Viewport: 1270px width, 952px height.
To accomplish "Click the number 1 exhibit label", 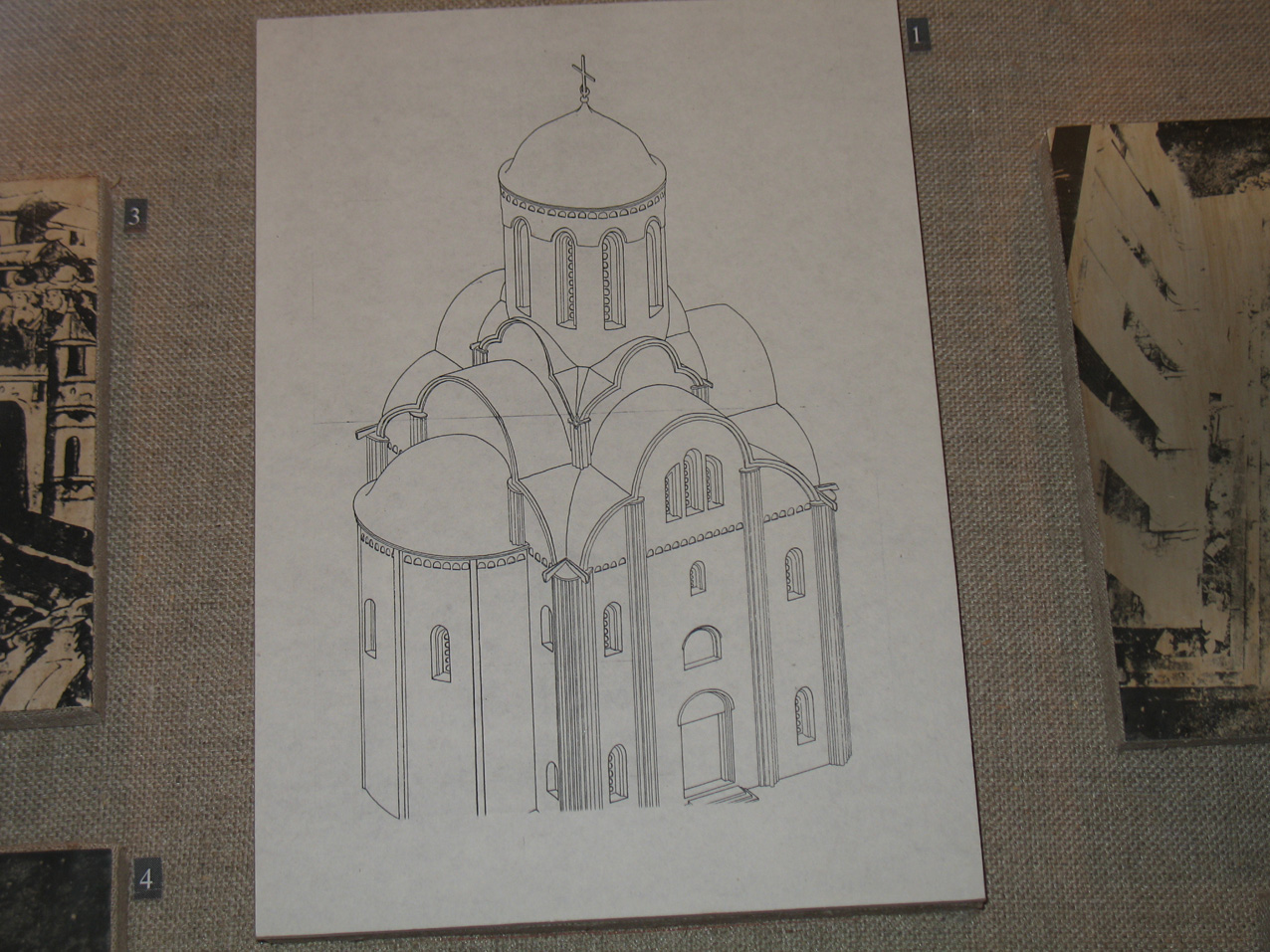I will [919, 36].
